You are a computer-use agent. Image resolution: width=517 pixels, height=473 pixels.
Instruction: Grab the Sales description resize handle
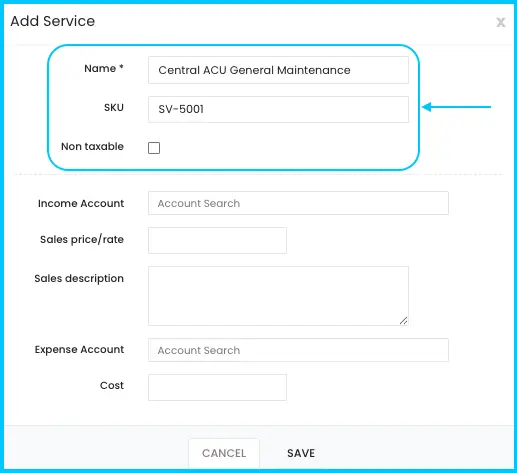point(403,321)
